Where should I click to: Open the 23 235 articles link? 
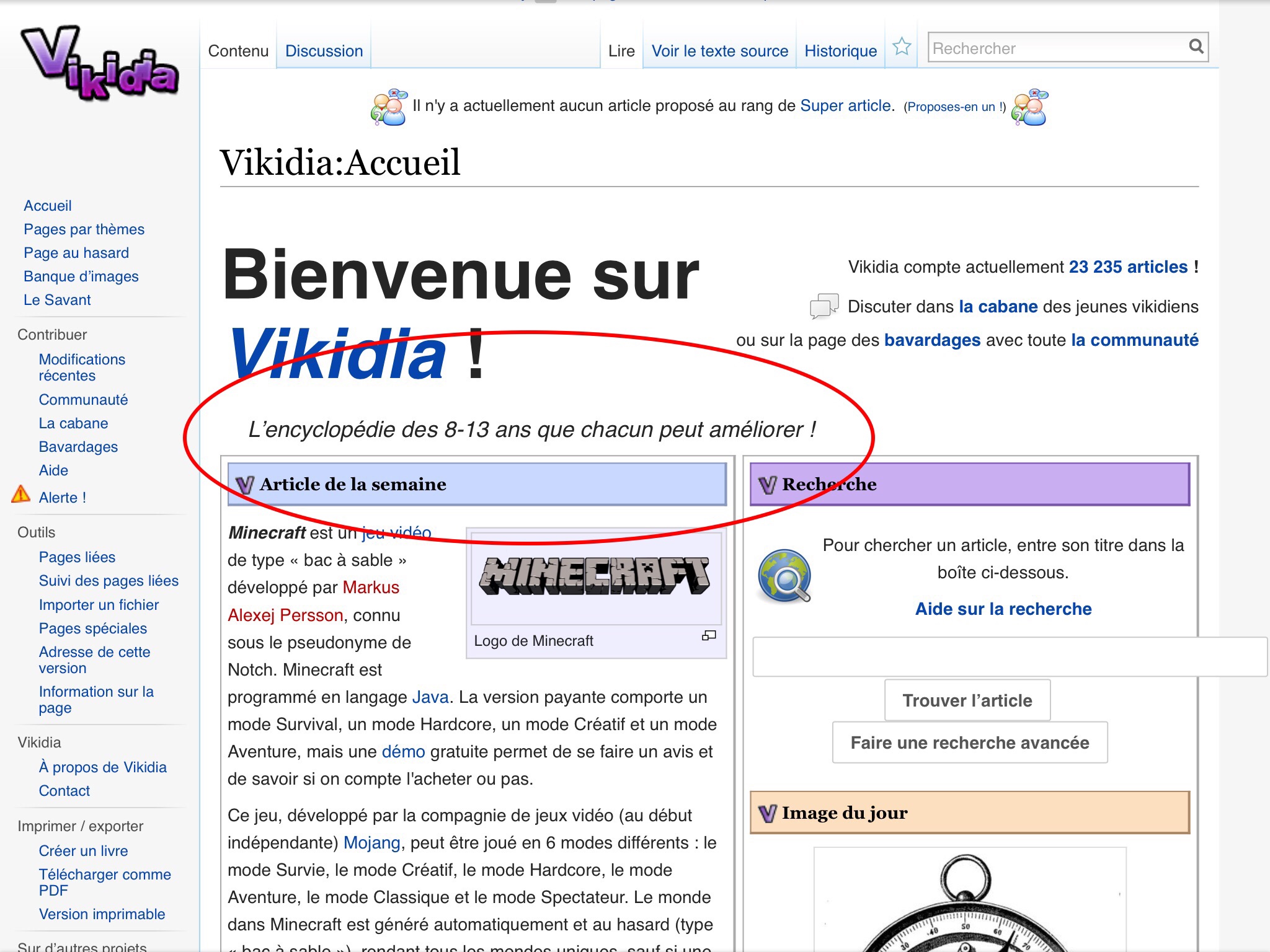(x=1127, y=267)
